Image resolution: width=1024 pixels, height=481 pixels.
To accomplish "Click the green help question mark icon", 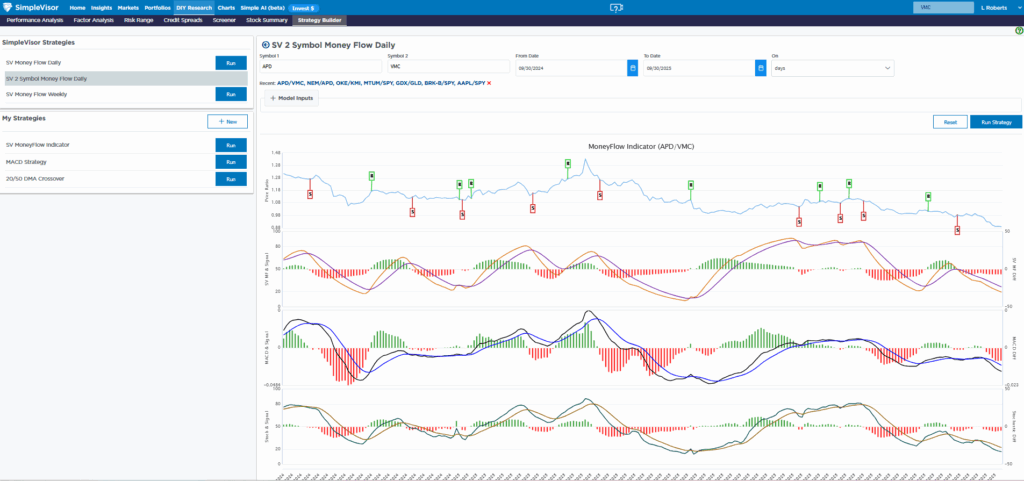I will coord(1018,30).
